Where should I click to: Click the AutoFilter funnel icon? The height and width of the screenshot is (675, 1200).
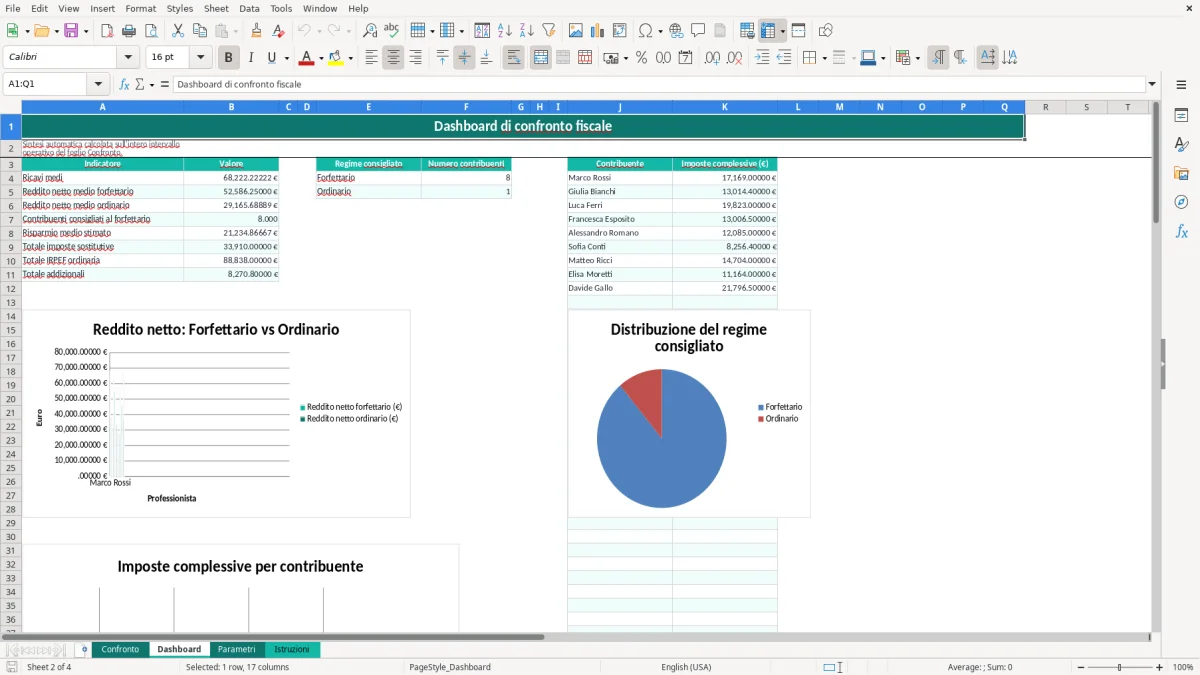[549, 31]
